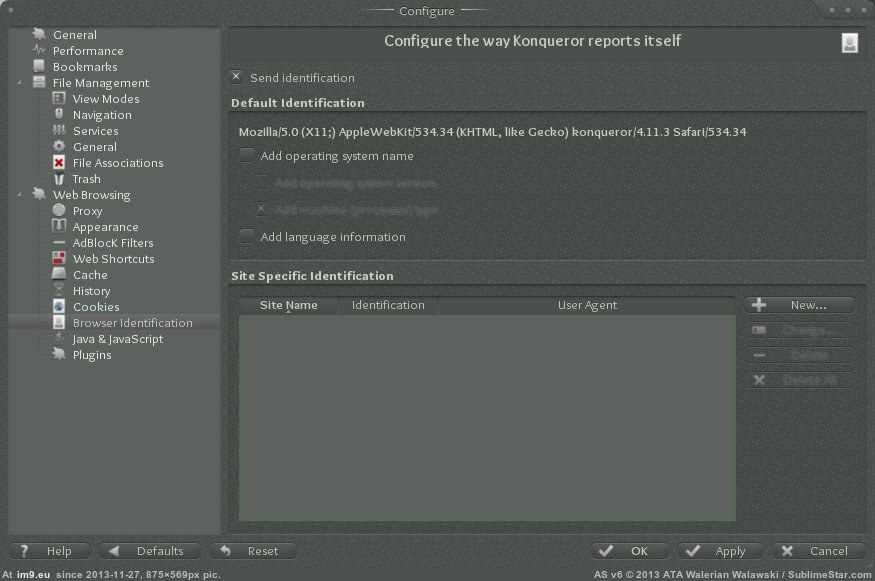This screenshot has width=875, height=581.
Task: Restore settings with the Defaults button
Action: click(x=150, y=551)
